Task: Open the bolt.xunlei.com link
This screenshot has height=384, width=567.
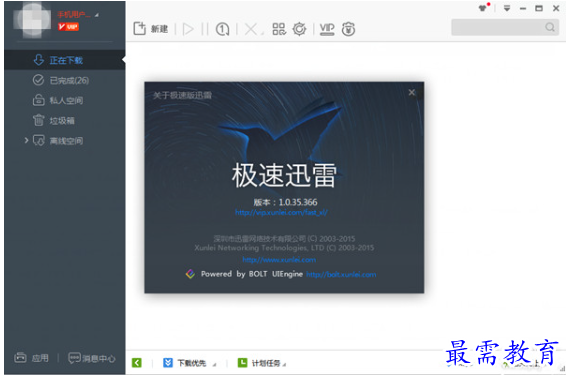Action: tap(341, 274)
